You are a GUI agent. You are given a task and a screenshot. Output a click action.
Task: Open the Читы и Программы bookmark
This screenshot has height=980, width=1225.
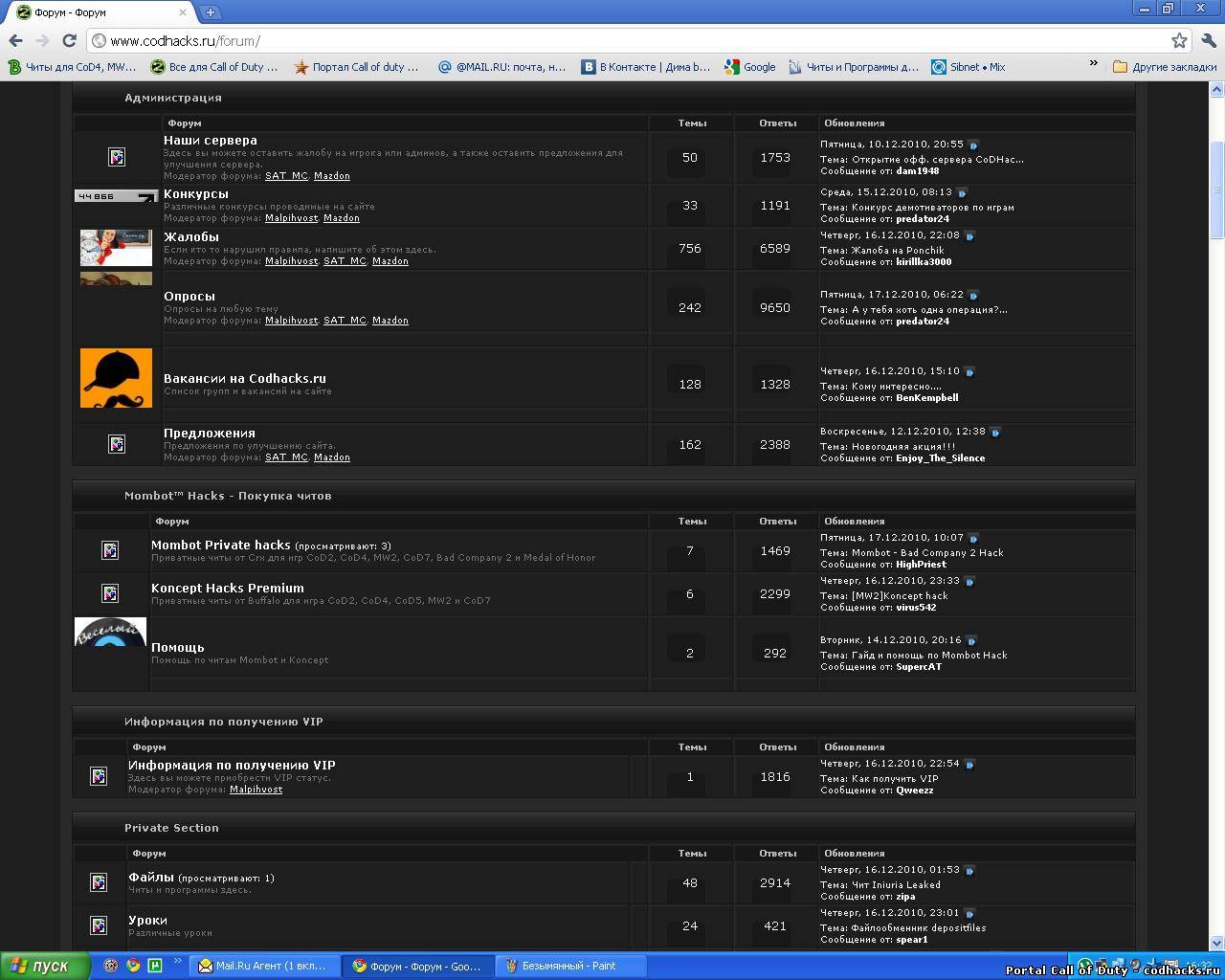(854, 67)
